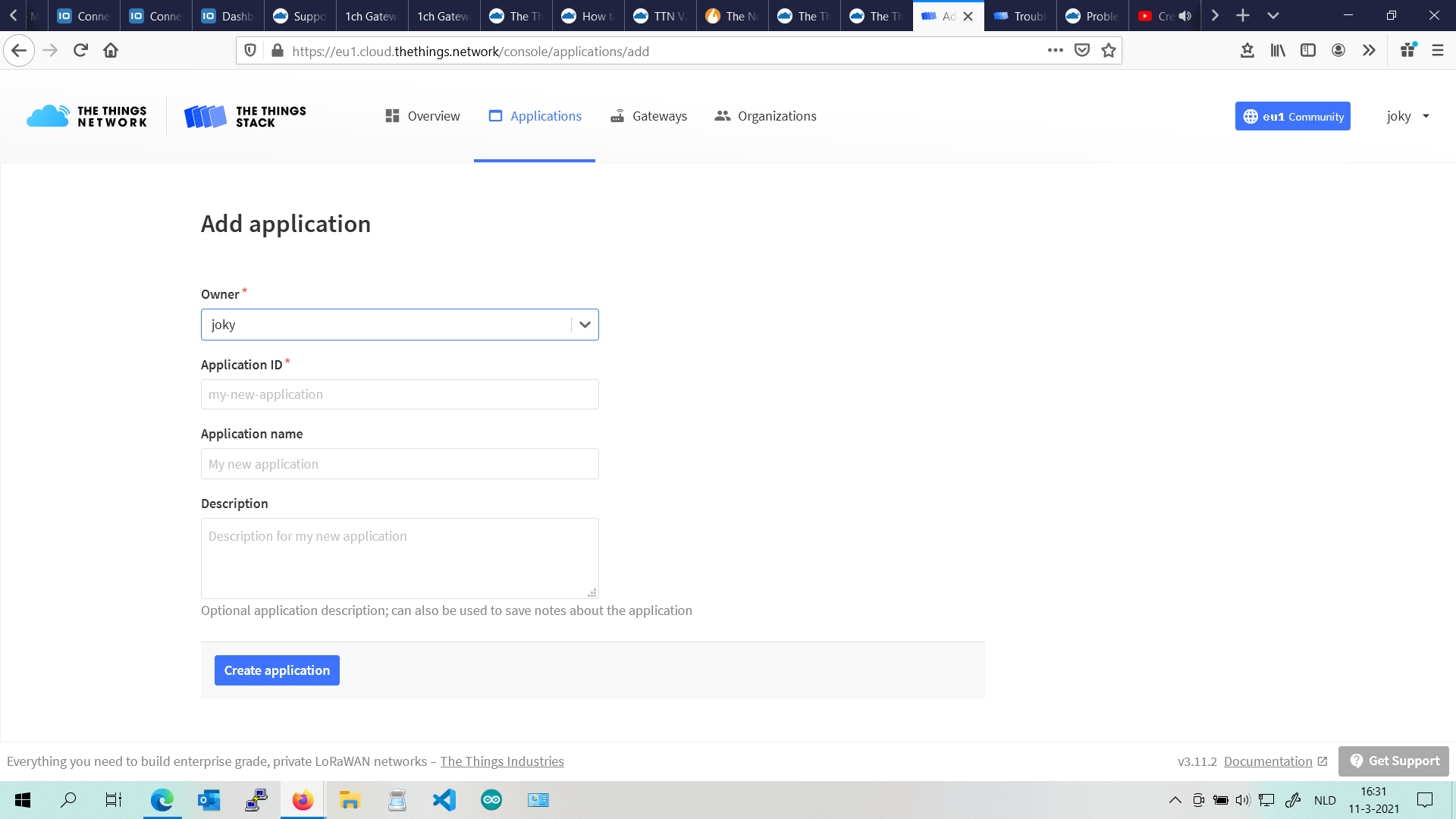
Task: Click the Organizations nav icon
Action: click(722, 115)
